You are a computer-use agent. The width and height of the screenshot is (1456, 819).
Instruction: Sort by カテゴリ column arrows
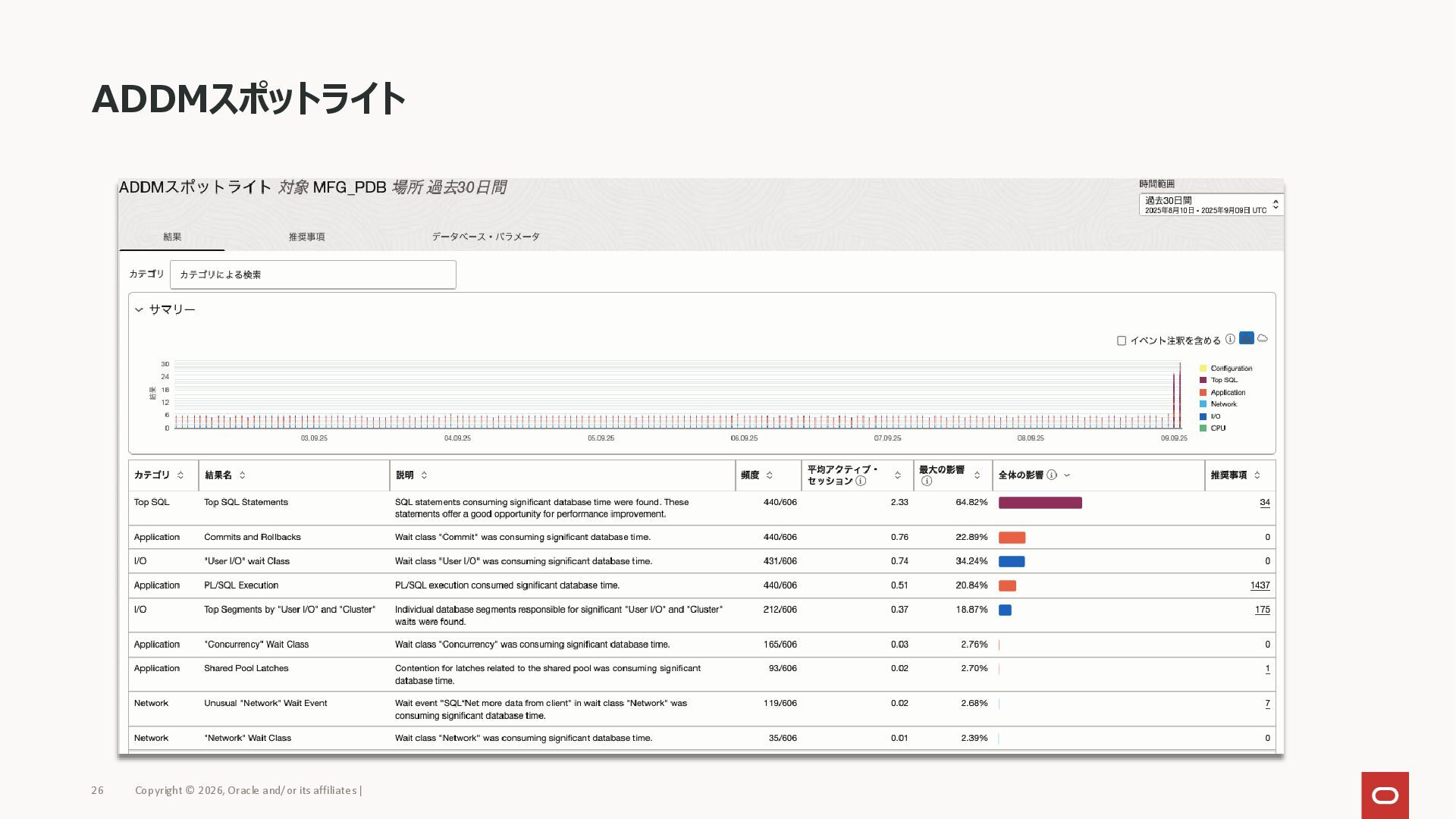click(180, 475)
